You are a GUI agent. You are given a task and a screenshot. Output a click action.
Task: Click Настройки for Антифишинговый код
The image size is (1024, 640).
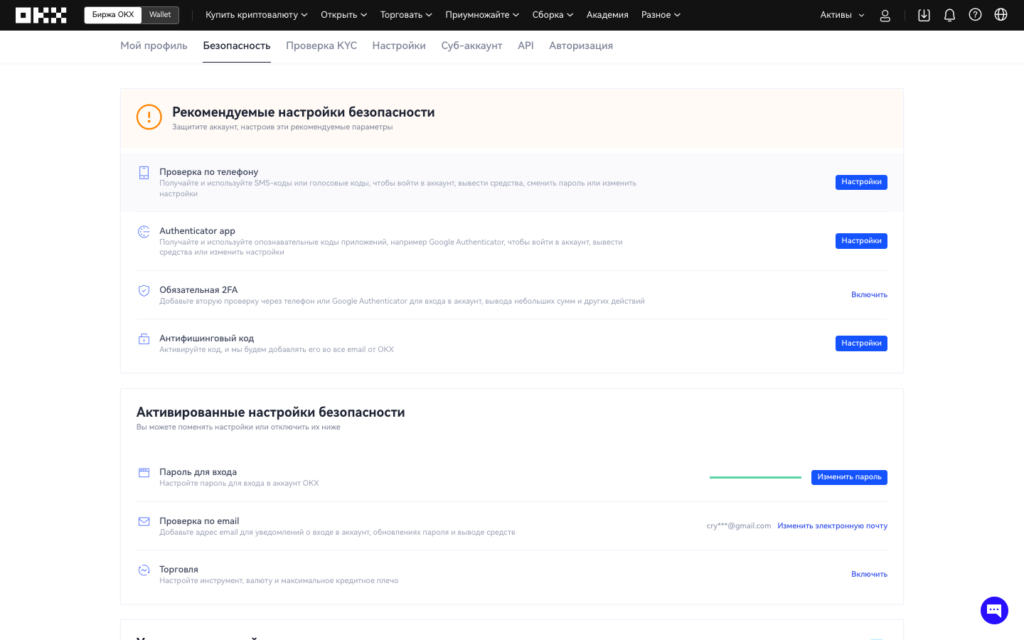tap(861, 343)
